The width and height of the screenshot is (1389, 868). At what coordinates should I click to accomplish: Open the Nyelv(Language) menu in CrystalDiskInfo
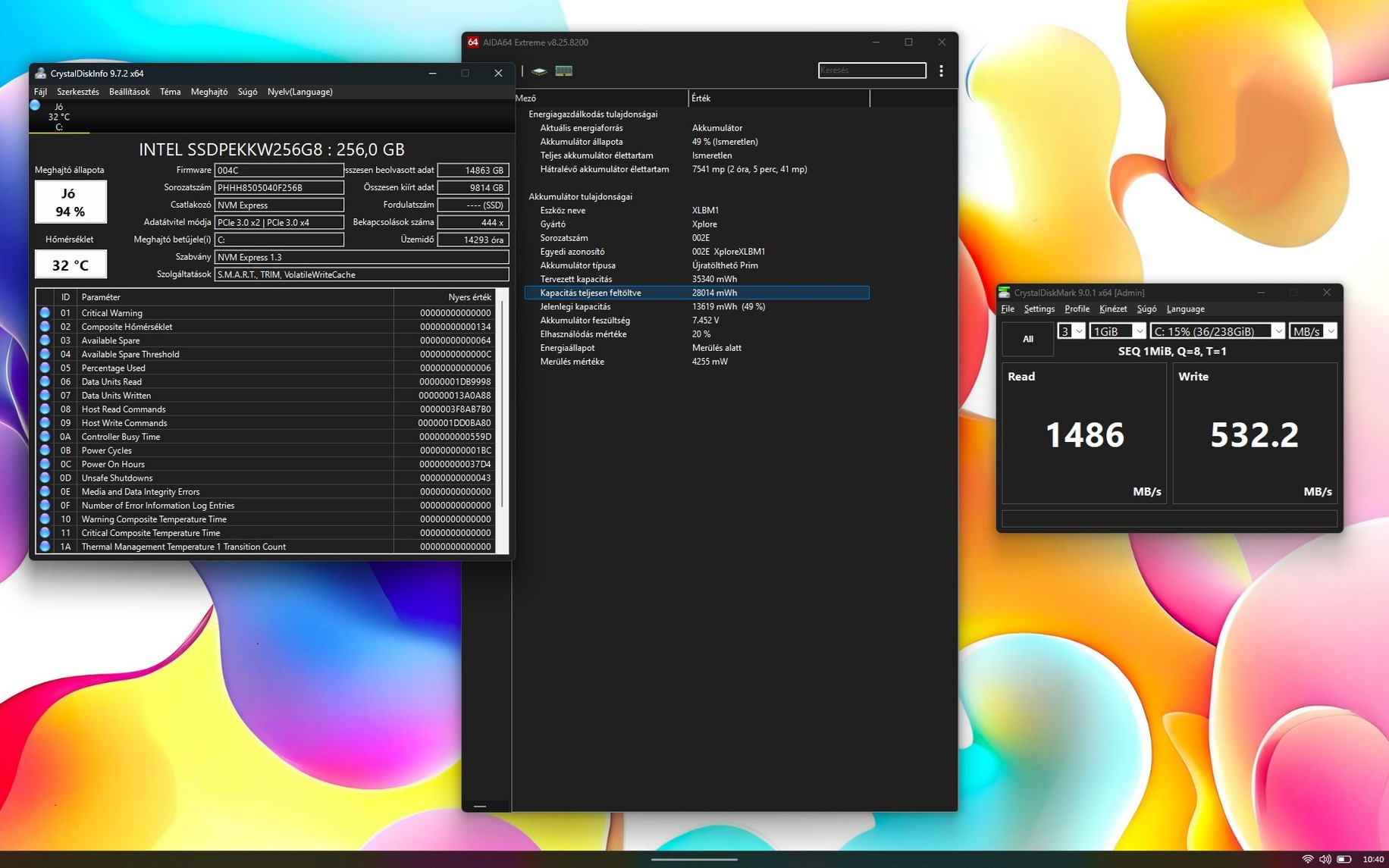[300, 92]
